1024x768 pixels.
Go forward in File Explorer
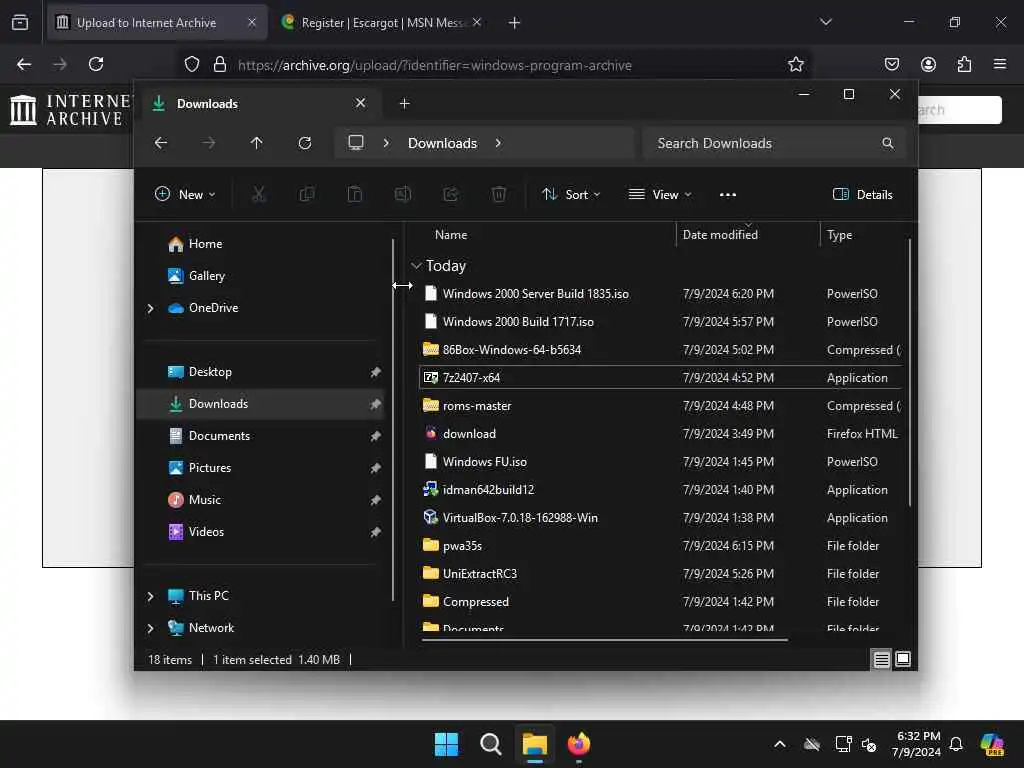(x=208, y=143)
